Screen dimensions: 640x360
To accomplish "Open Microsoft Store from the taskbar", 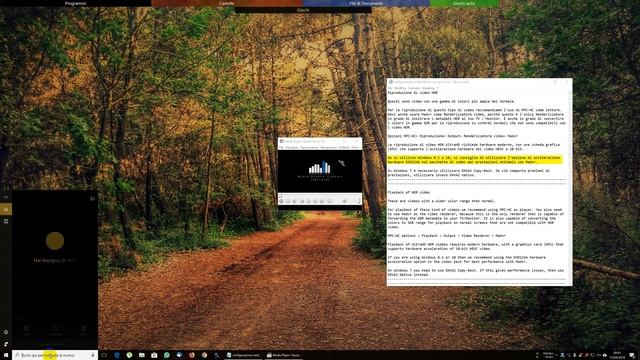I will [x=154, y=355].
